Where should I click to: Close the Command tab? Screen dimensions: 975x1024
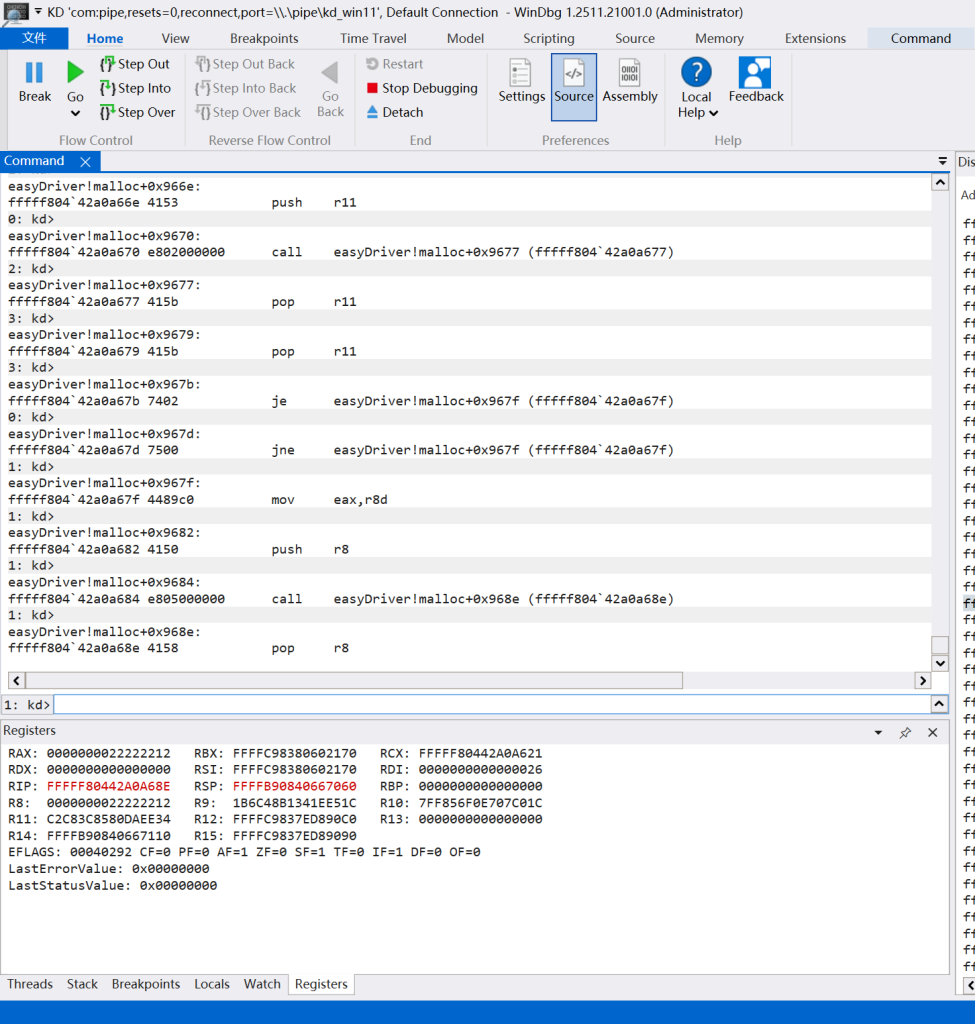click(x=85, y=162)
